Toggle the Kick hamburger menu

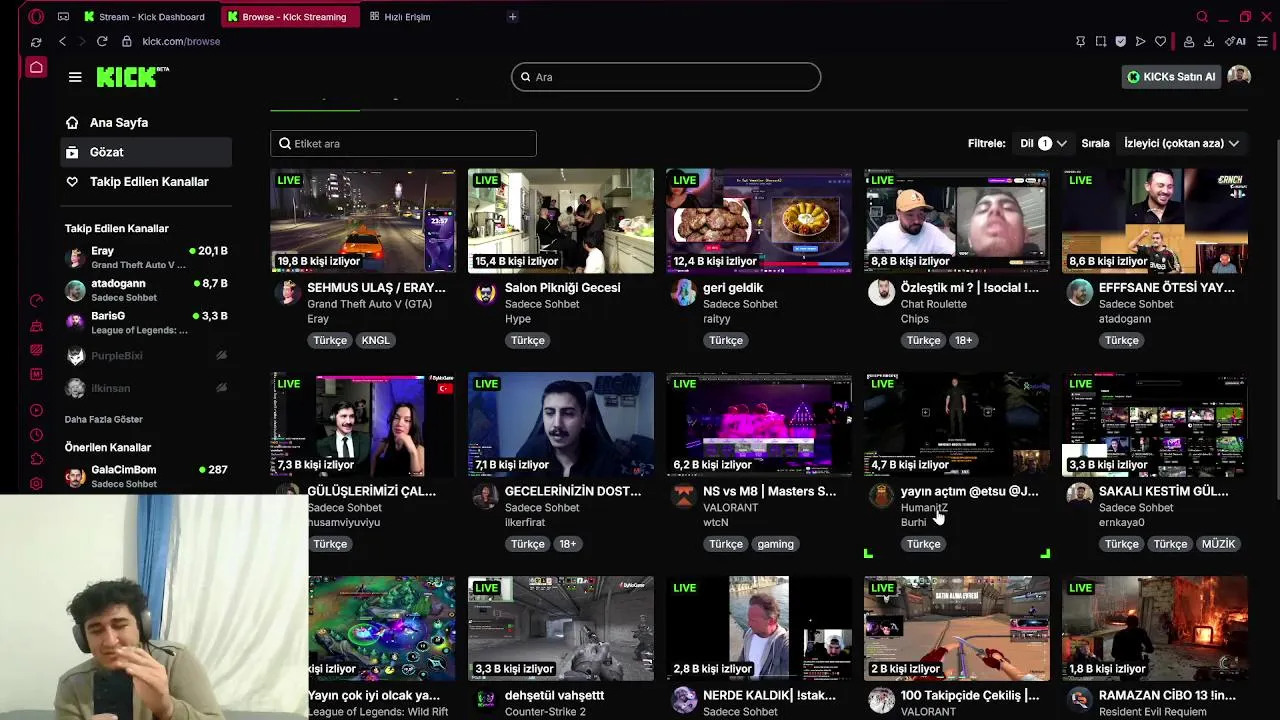click(x=75, y=77)
